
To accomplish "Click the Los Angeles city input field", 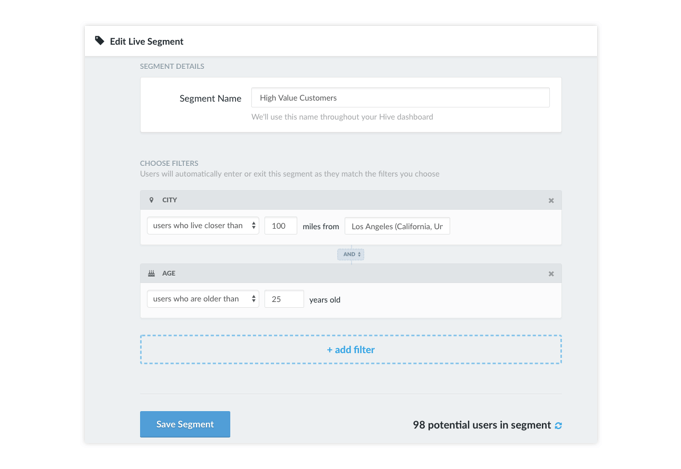I will click(x=397, y=226).
